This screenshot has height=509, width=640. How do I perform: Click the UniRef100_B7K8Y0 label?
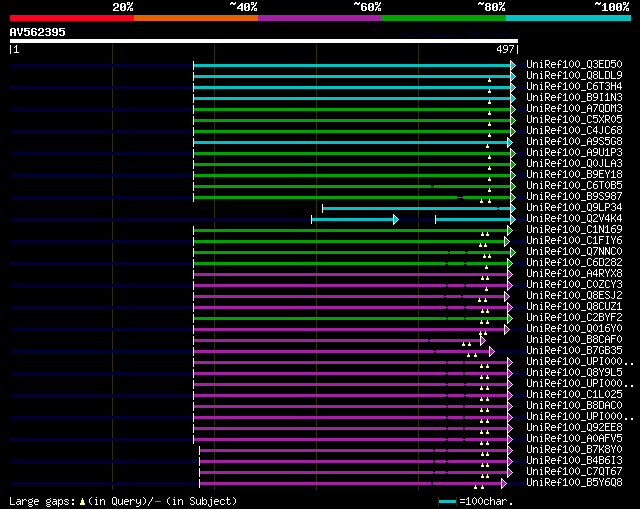point(574,450)
